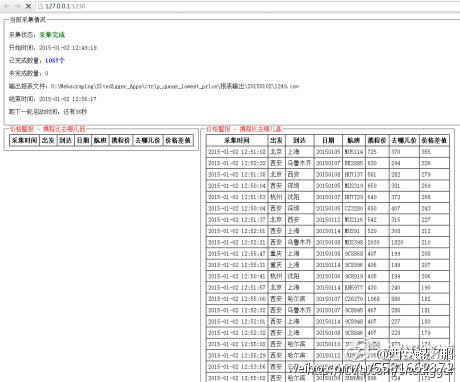Image resolution: width=460 pixels, height=382 pixels.
Task: Click the Ctrip price 561 cell
Action: pos(377,174)
